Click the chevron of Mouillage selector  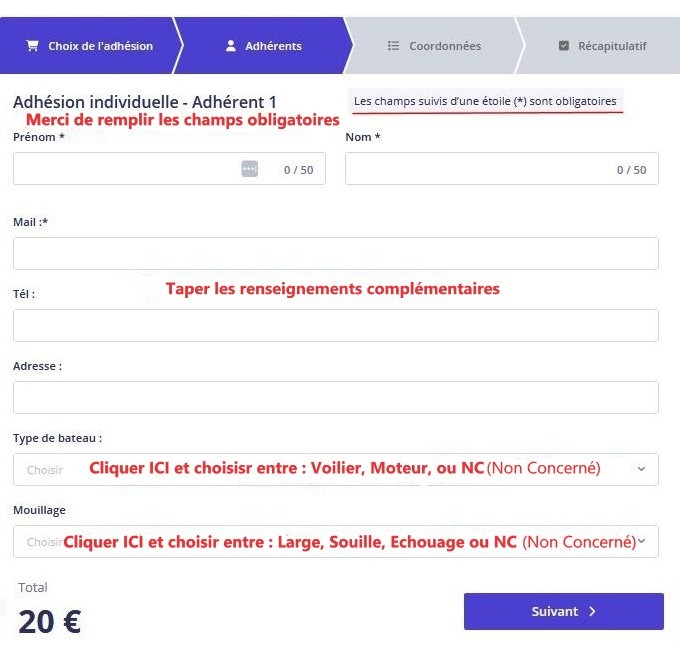(641, 542)
